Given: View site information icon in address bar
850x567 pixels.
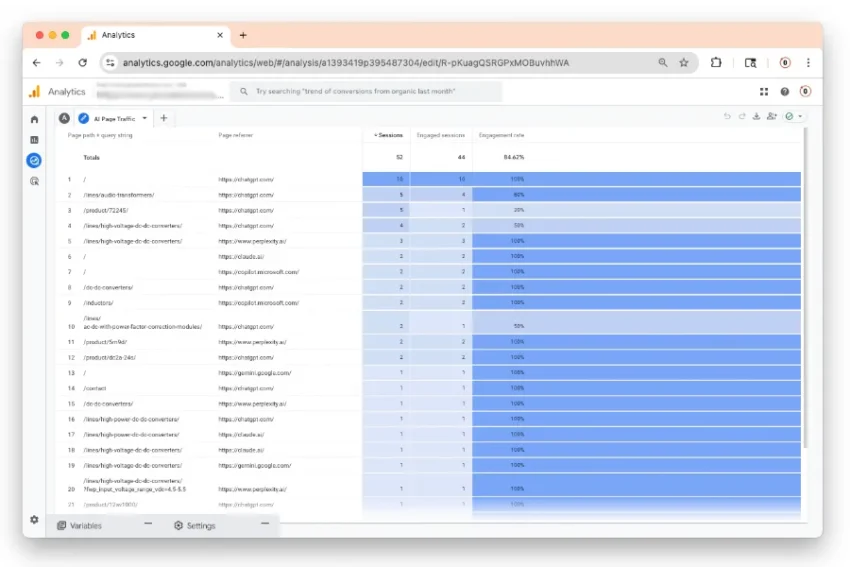Looking at the screenshot, I should (x=110, y=63).
